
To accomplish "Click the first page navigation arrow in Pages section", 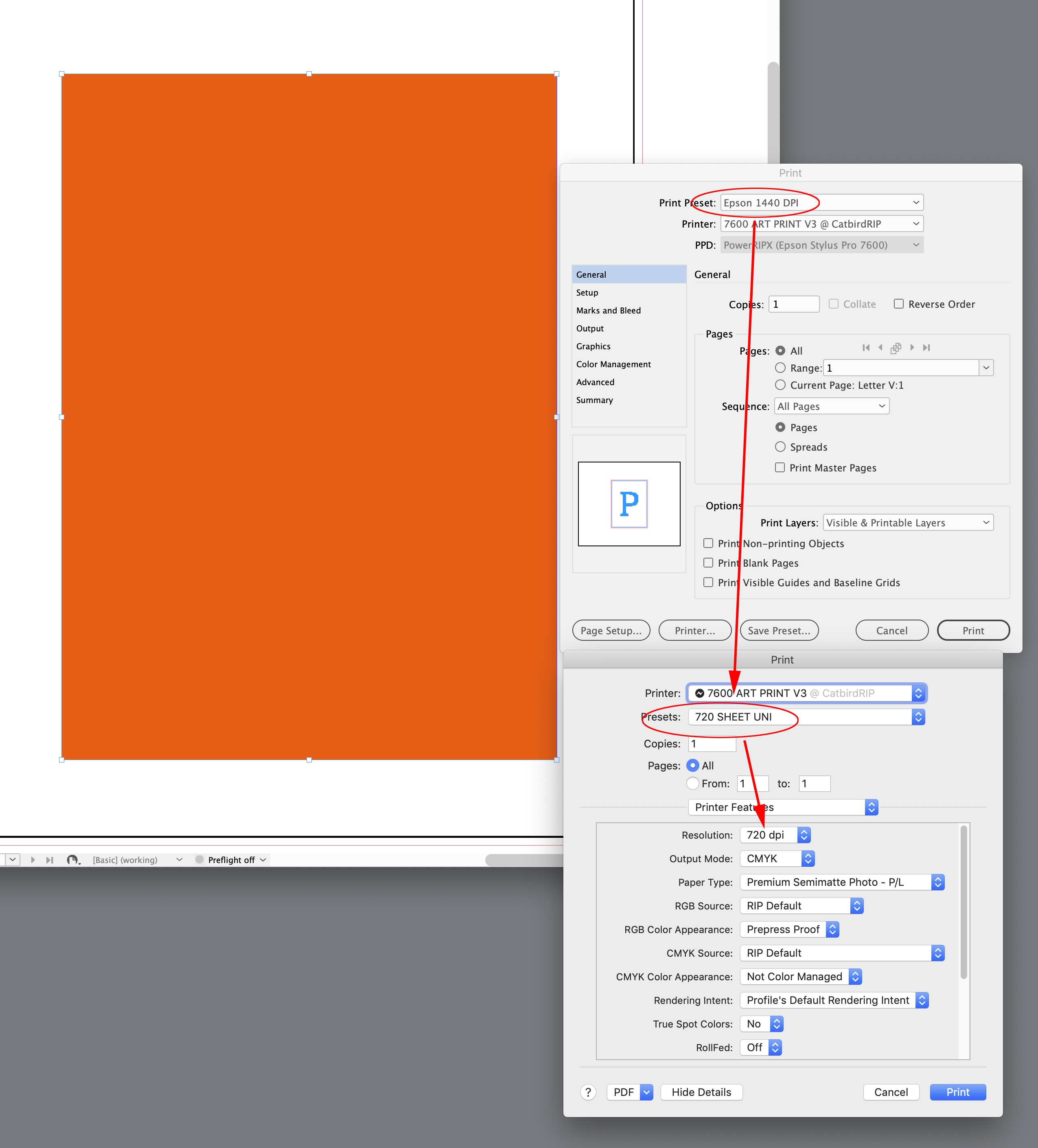I will (x=865, y=347).
